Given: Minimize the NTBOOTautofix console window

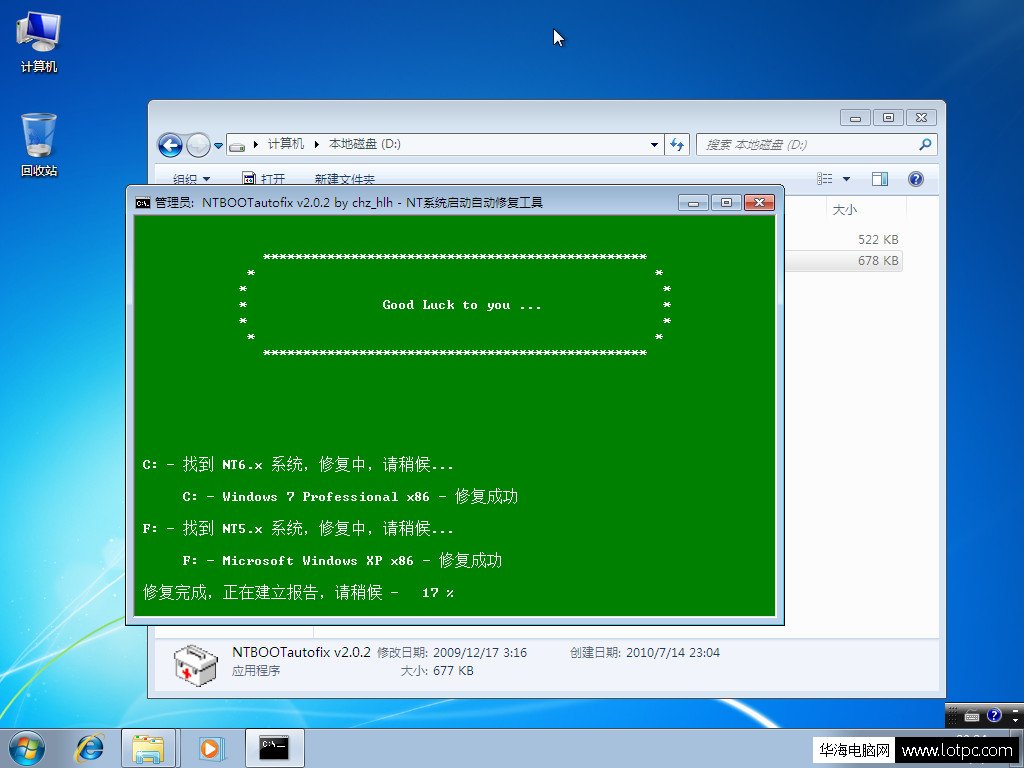Looking at the screenshot, I should pyautogui.click(x=693, y=202).
